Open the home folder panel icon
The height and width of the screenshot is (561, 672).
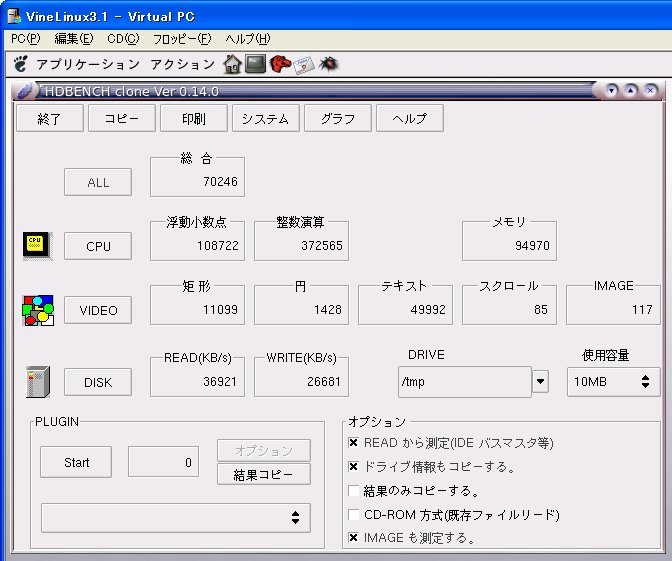[x=232, y=64]
